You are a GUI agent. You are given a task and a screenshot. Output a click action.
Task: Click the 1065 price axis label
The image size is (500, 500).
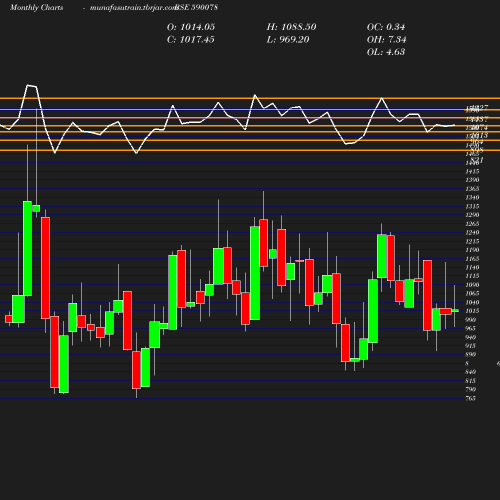[x=472, y=293]
